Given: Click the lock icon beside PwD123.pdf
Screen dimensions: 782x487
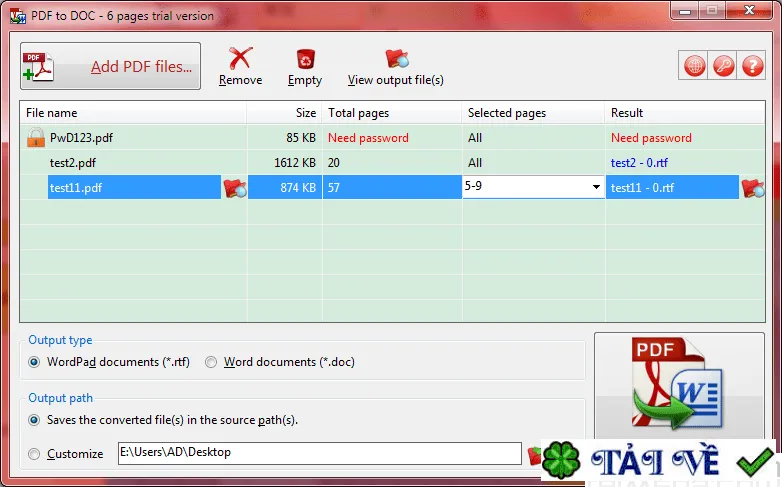Looking at the screenshot, I should pos(35,138).
